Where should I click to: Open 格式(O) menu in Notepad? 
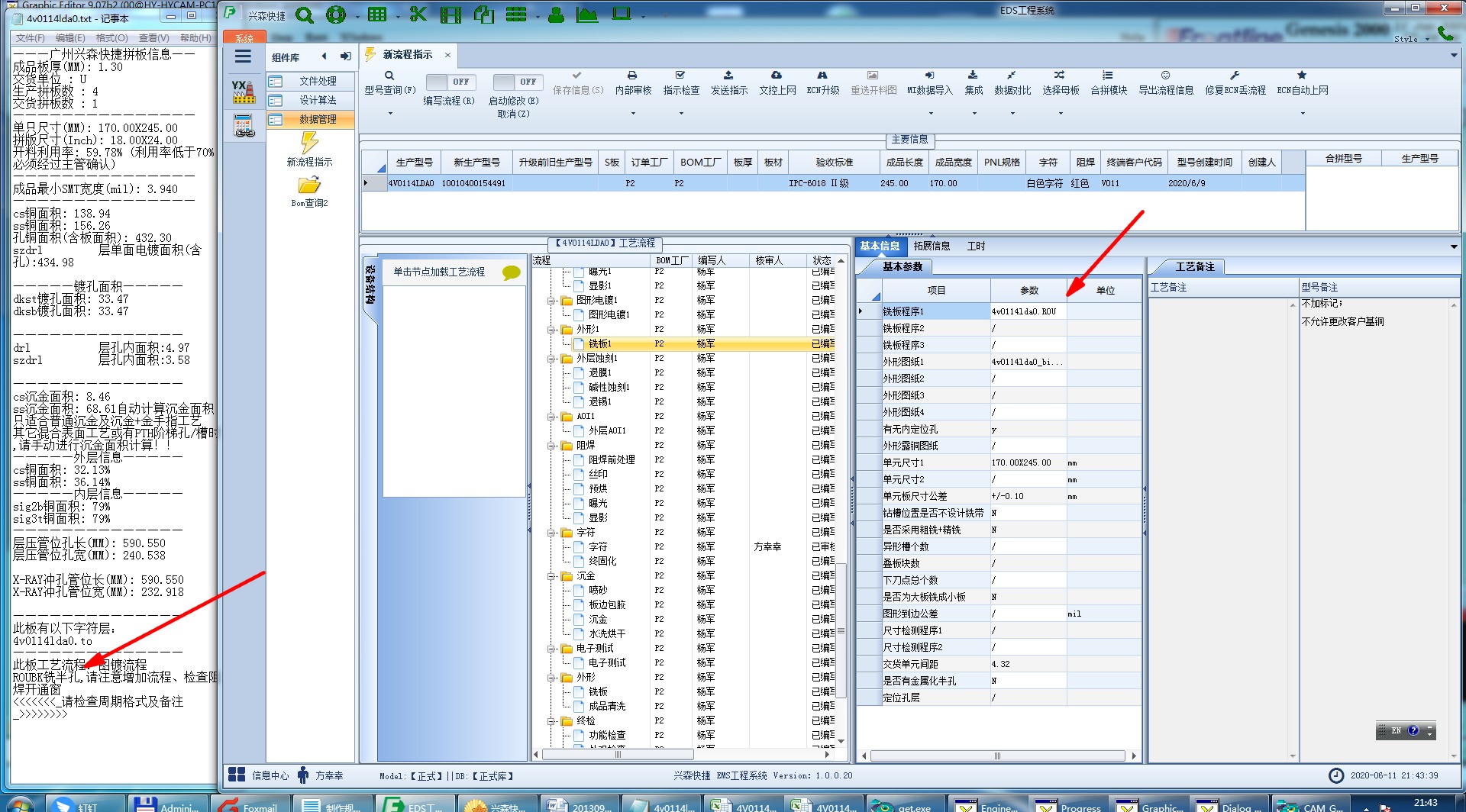click(x=111, y=37)
